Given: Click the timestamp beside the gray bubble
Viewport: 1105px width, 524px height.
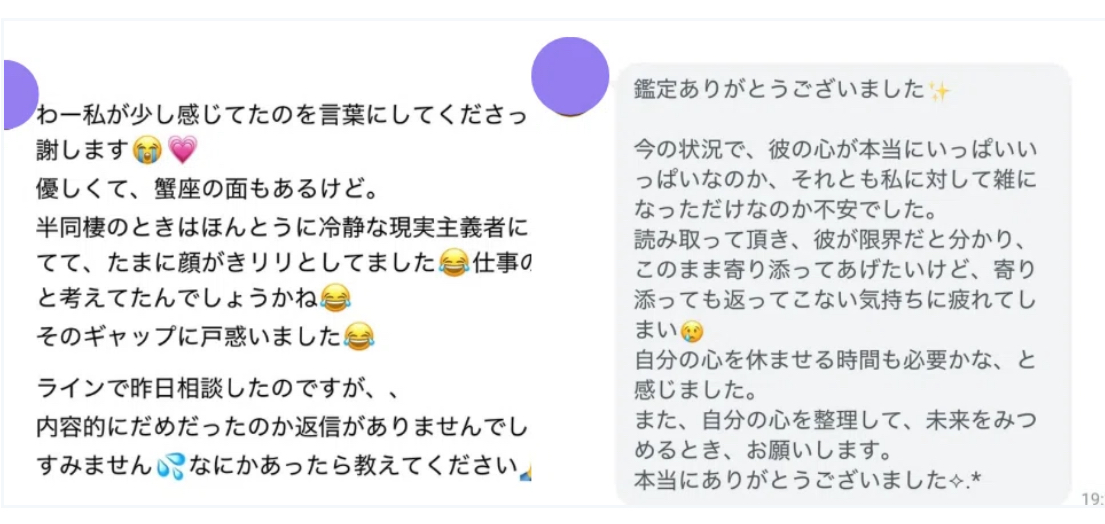Looking at the screenshot, I should point(1092,499).
